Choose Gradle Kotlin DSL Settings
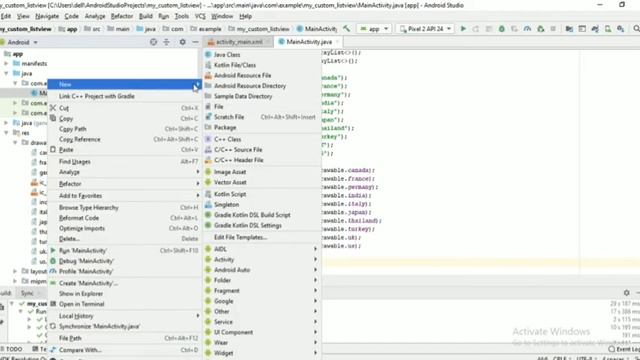 tap(262, 225)
